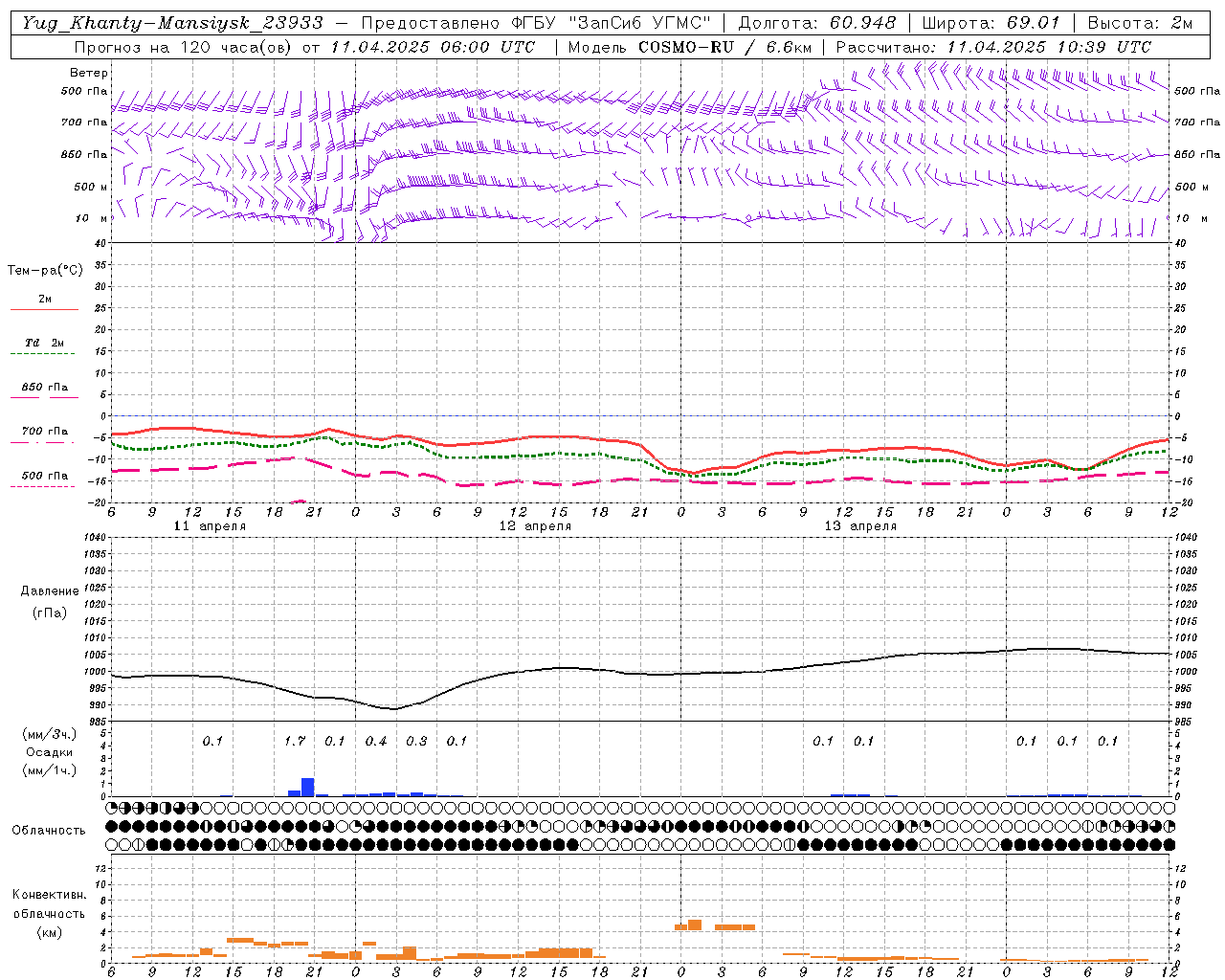Select the Широта: 69.01 header field
The height and width of the screenshot is (980, 1225).
pos(991,22)
